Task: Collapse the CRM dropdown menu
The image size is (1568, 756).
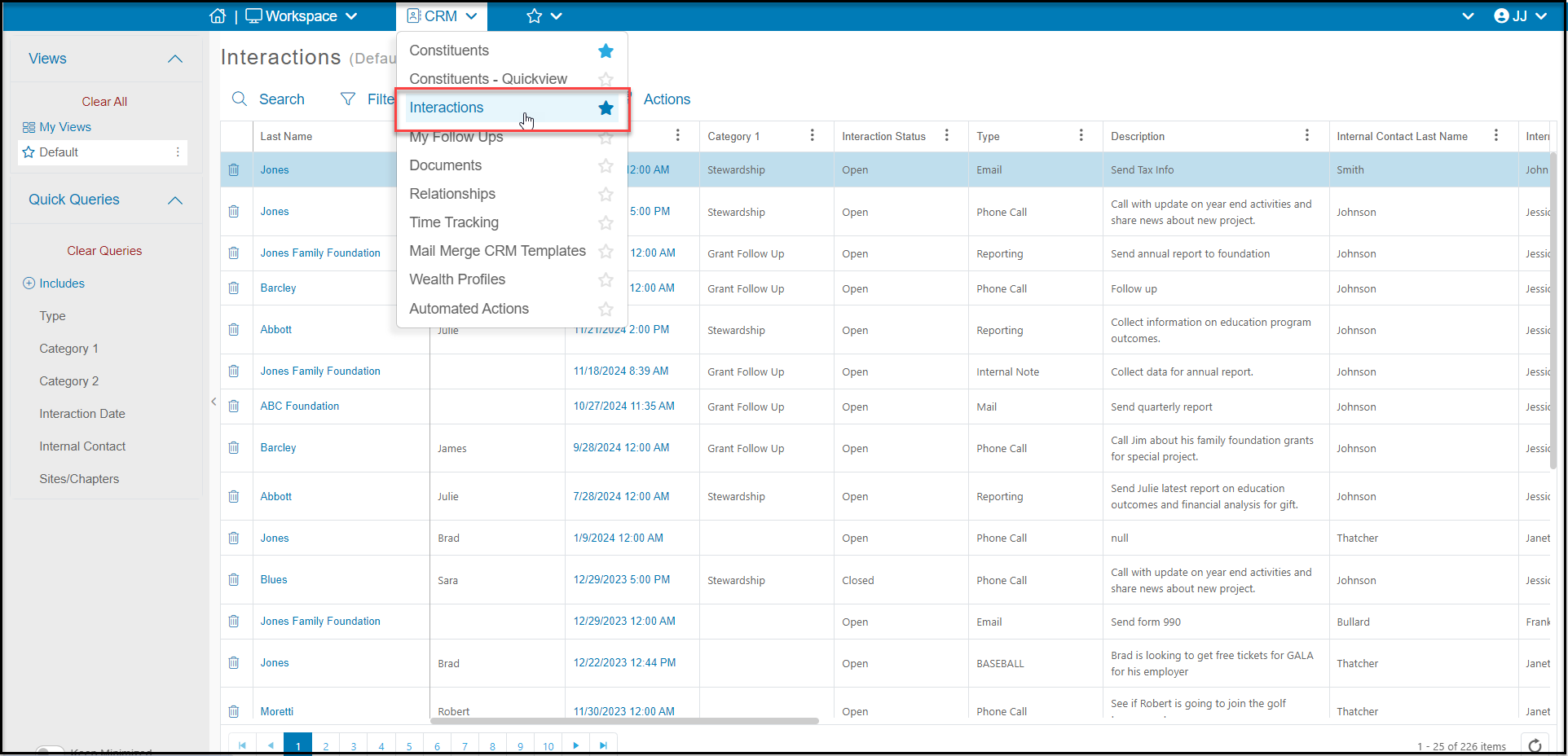Action: (442, 16)
